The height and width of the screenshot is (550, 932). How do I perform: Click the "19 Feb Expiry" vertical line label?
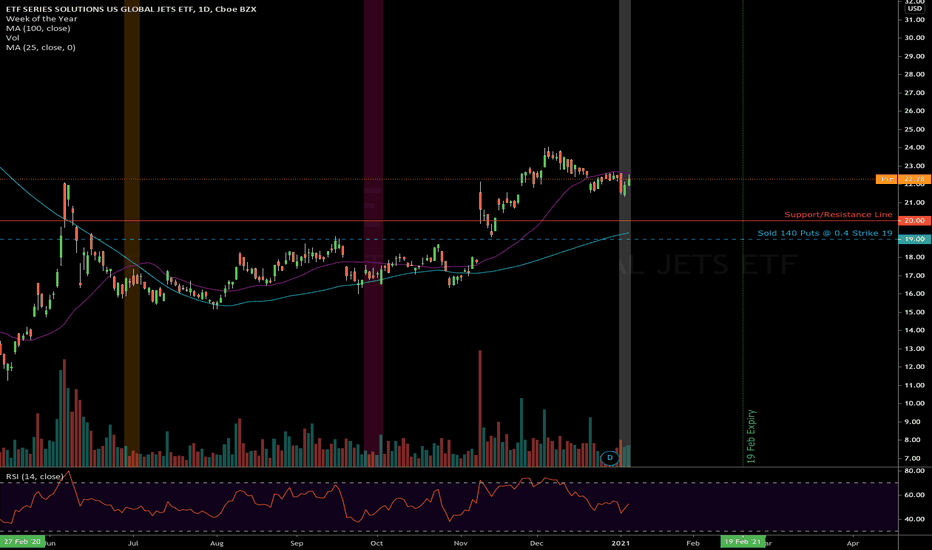click(x=751, y=436)
